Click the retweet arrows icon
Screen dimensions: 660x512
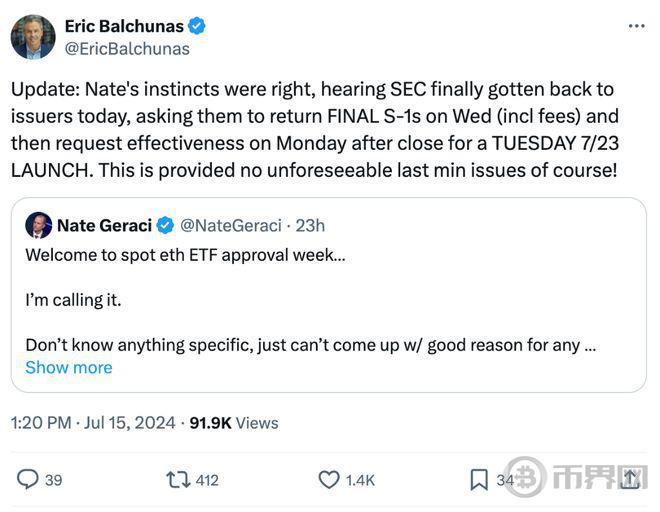(x=178, y=480)
